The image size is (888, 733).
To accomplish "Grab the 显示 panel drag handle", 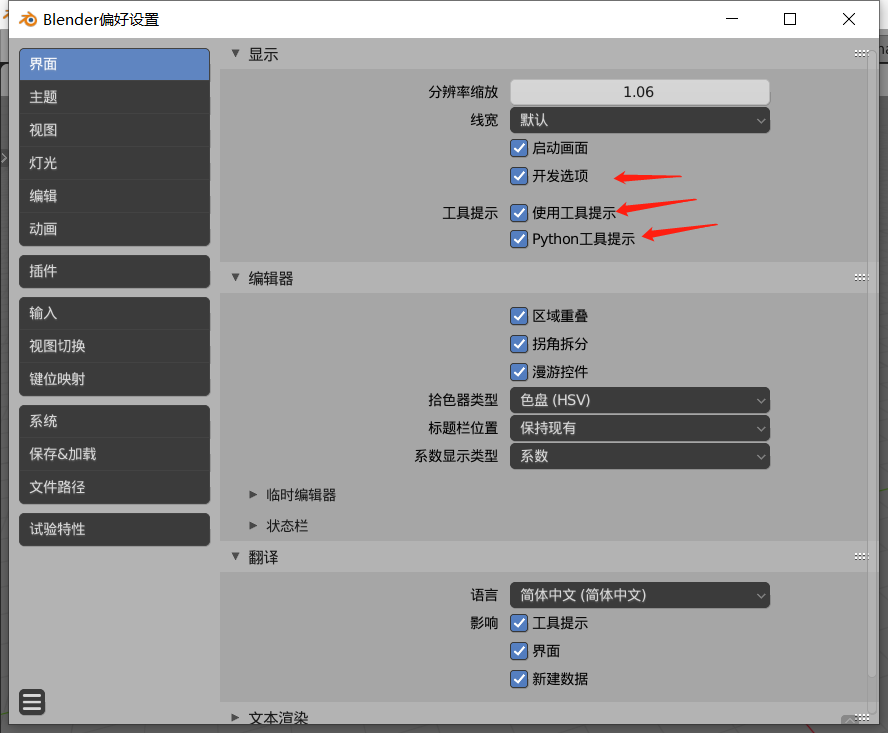I will 861,54.
